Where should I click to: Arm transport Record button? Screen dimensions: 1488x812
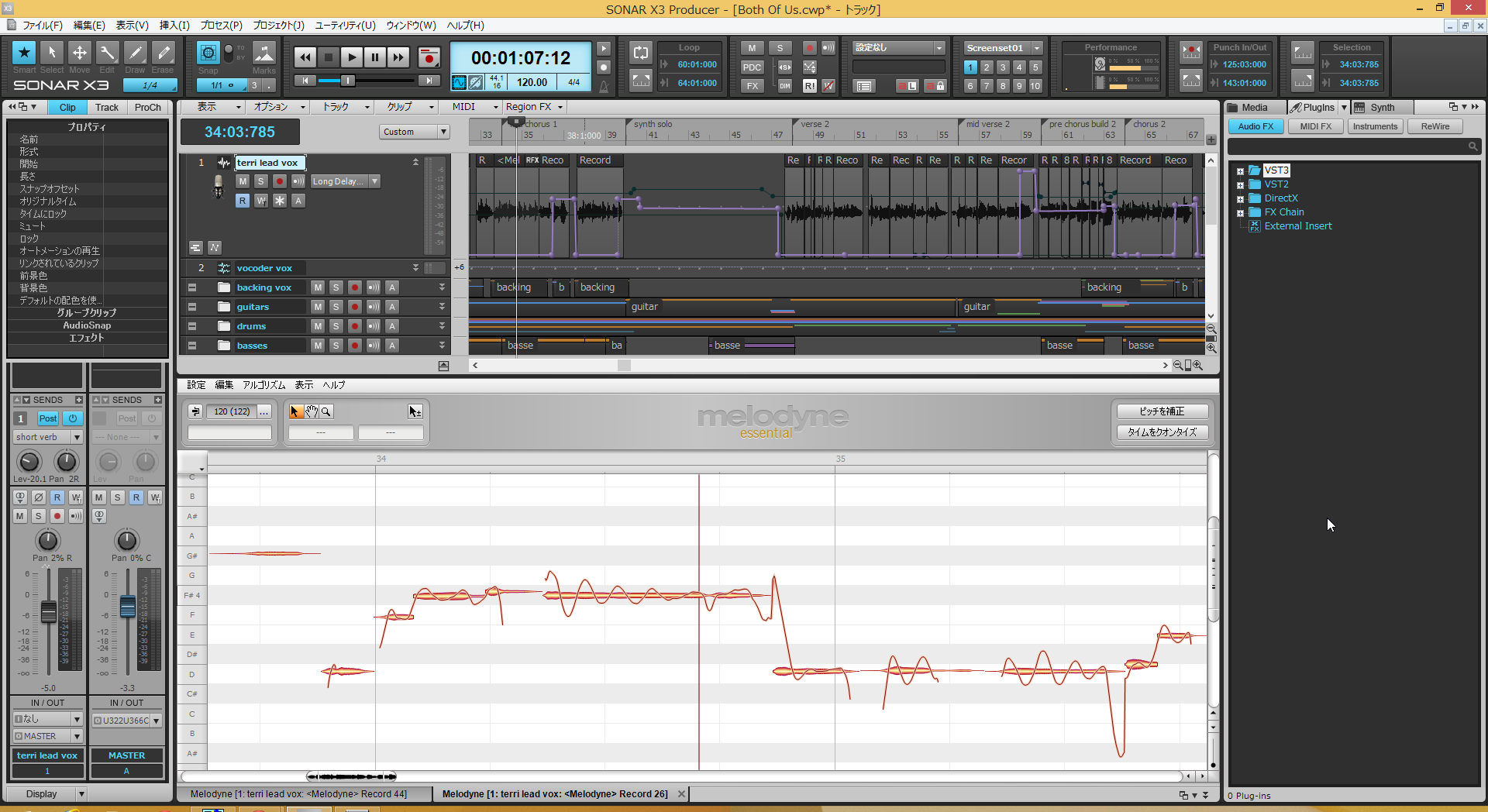point(429,57)
